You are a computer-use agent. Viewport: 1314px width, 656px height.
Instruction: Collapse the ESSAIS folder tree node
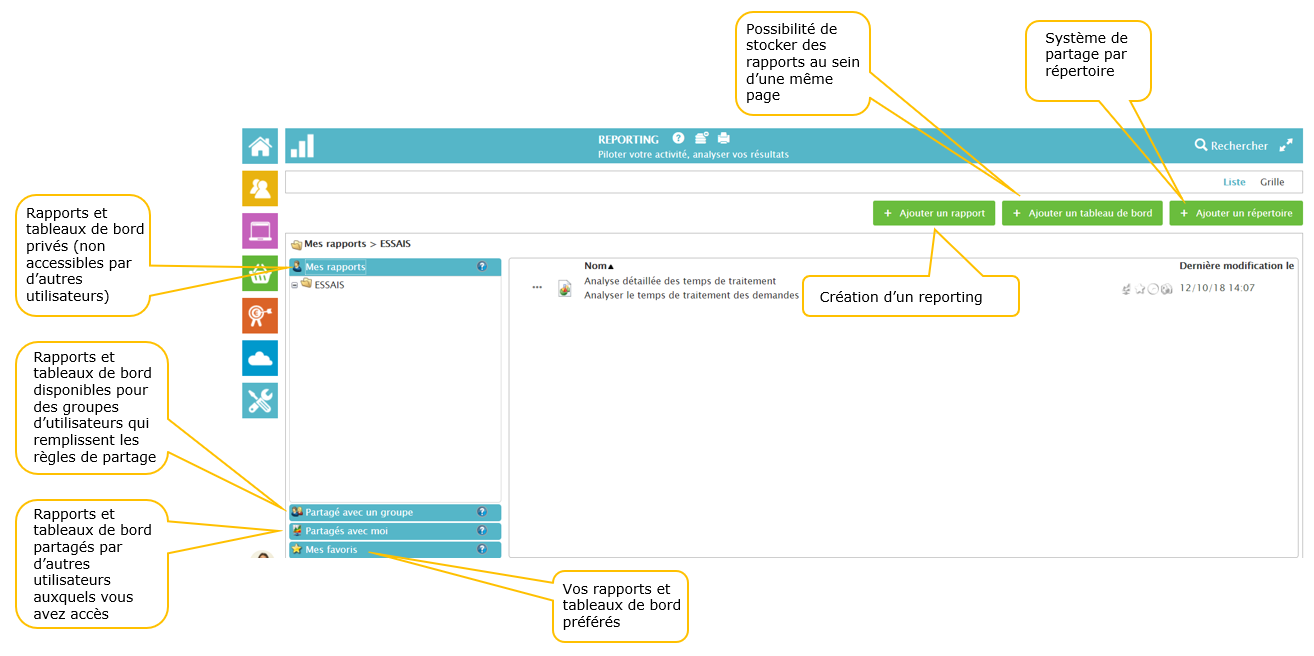[294, 285]
